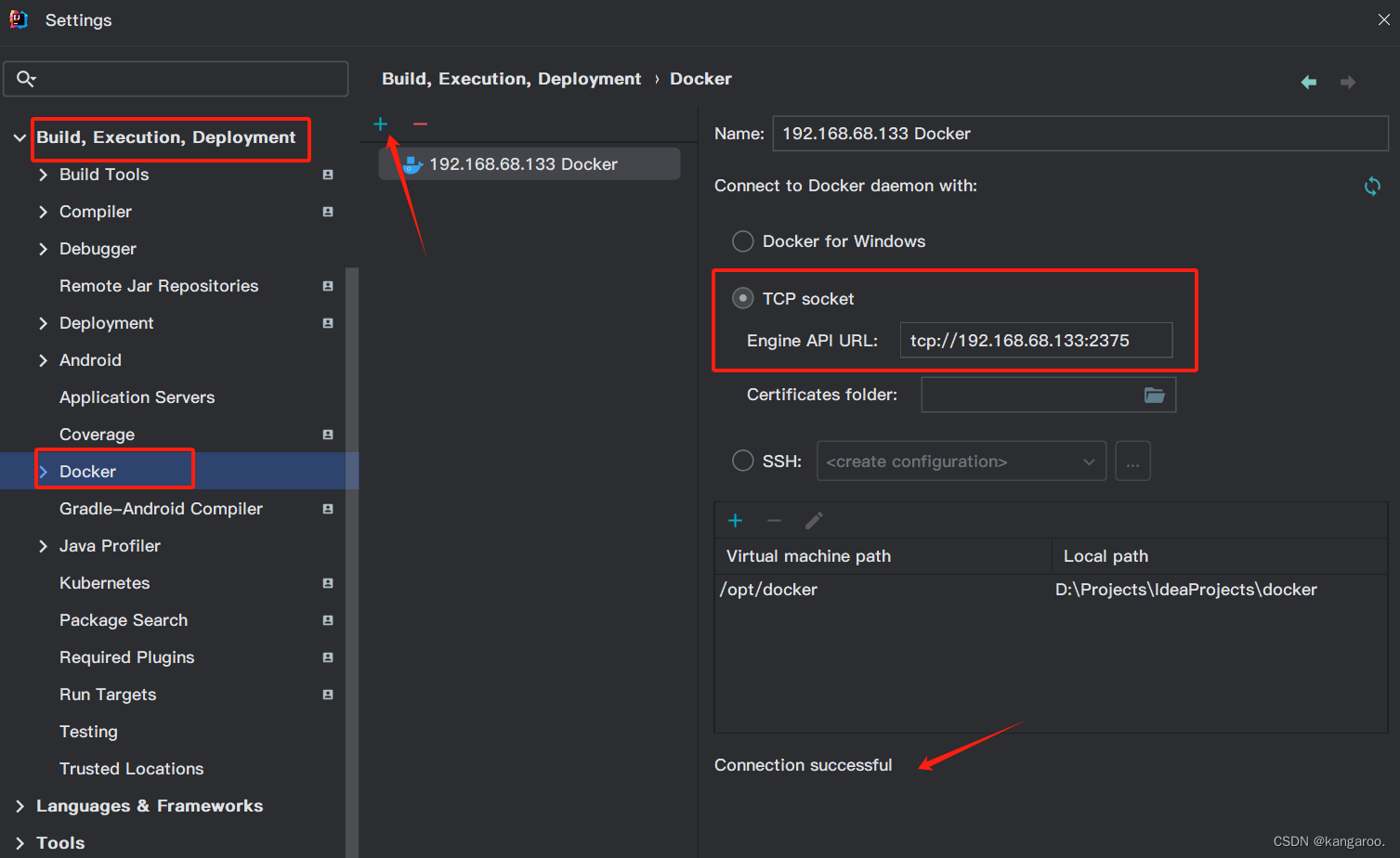
Task: Refresh the Docker daemon connection
Action: [1372, 186]
